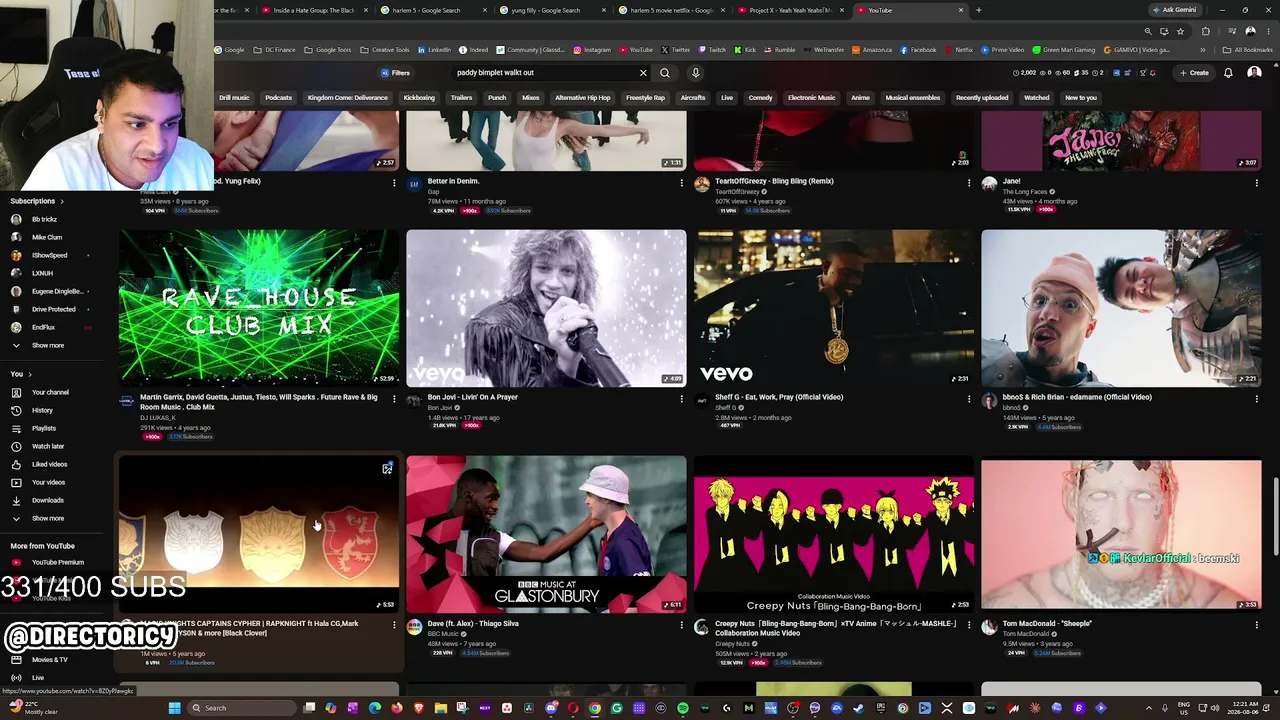Select the Alternative Hip Hop chip

(583, 98)
